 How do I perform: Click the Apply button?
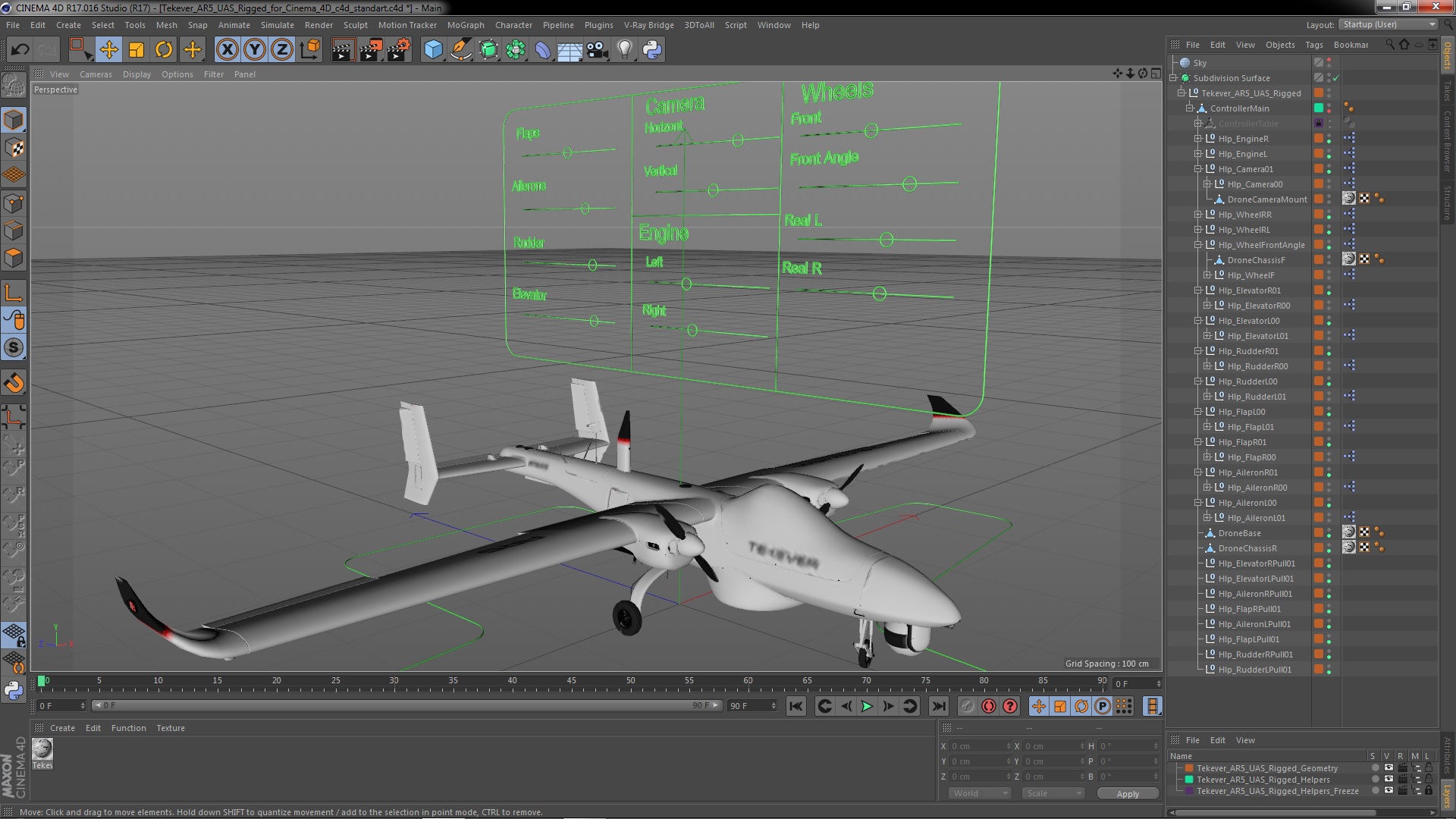1128,794
